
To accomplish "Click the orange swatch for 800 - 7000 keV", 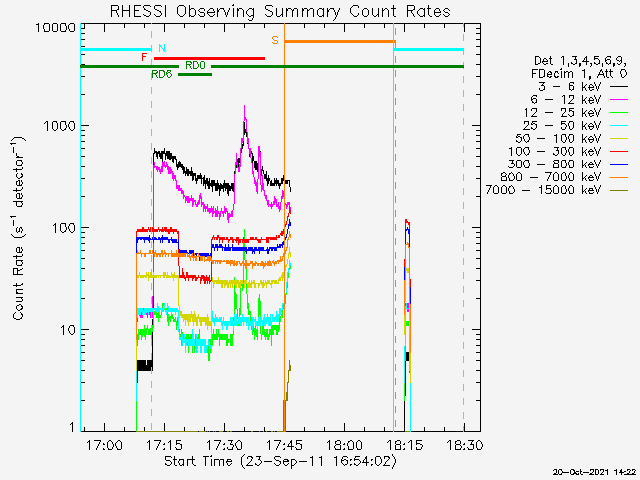I will (x=619, y=178).
